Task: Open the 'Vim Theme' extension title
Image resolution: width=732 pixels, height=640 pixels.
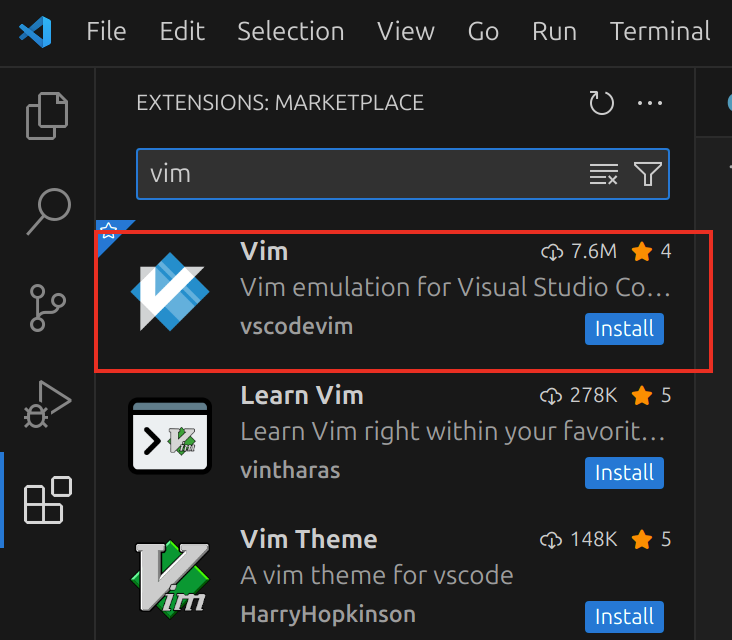Action: pos(309,540)
